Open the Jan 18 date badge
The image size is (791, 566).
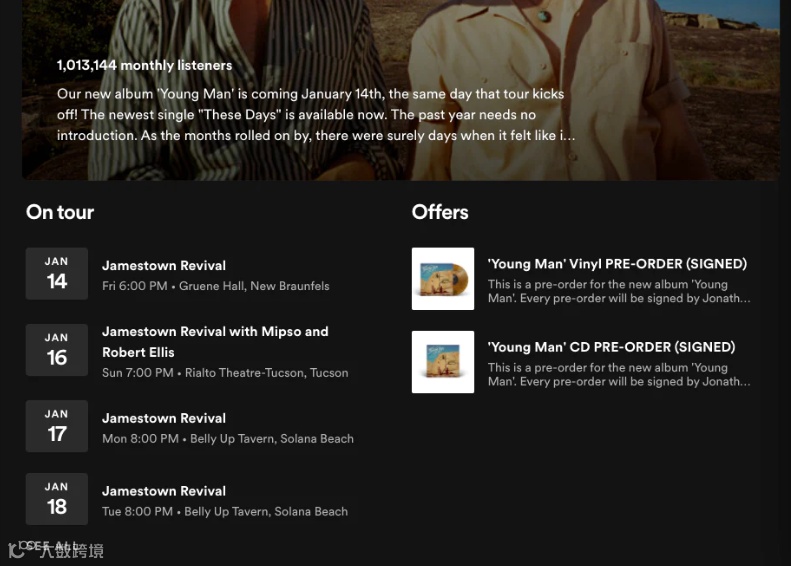[x=57, y=499]
